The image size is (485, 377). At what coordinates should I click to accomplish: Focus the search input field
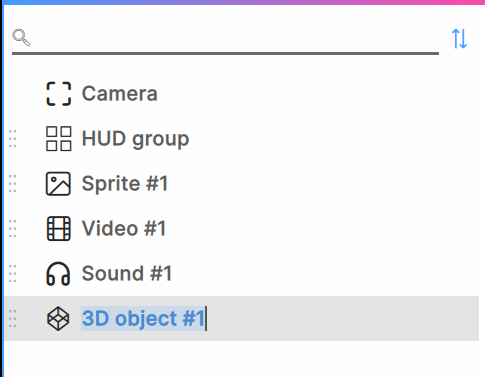[x=225, y=37]
